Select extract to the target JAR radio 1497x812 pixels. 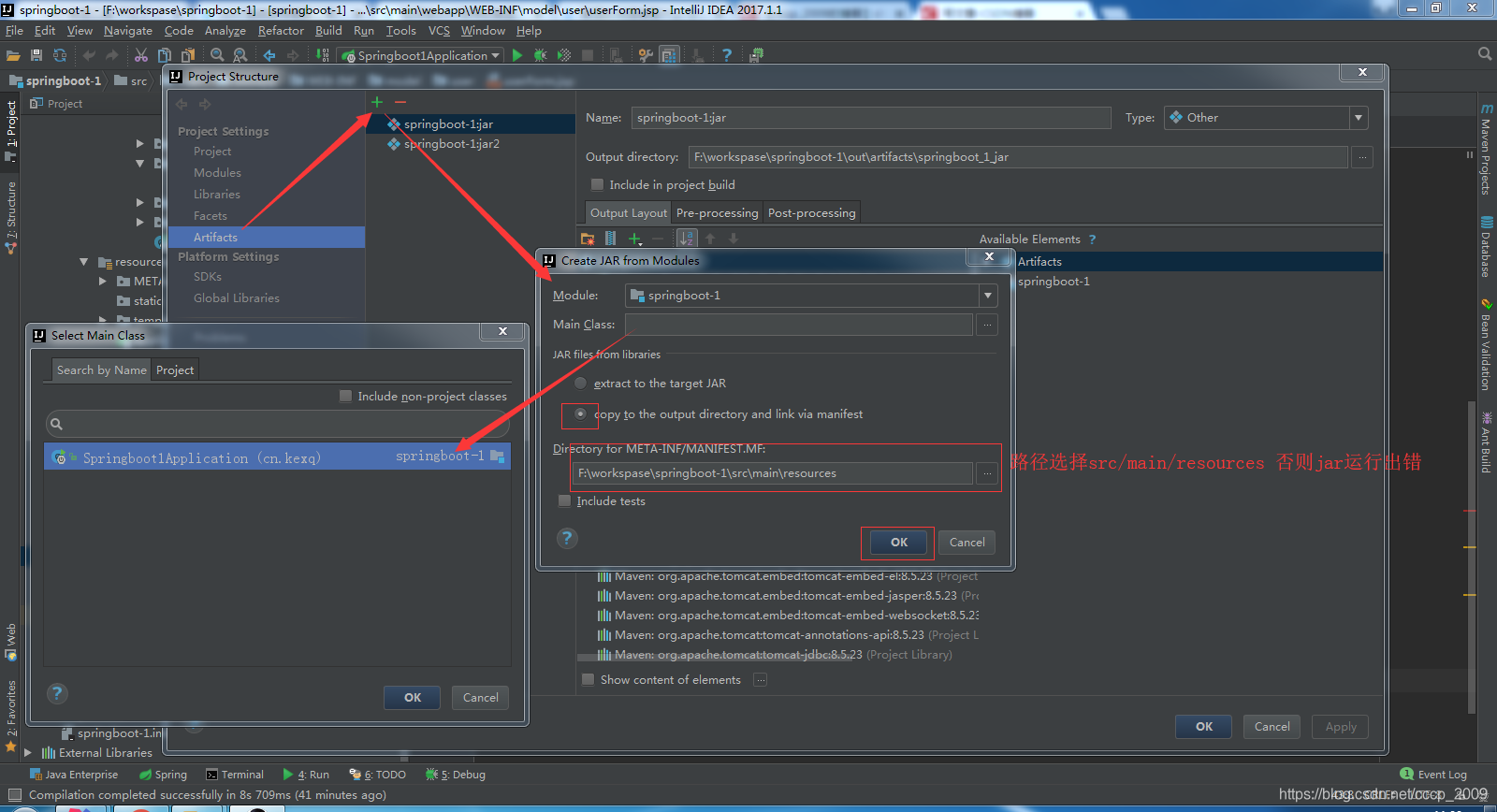point(581,384)
